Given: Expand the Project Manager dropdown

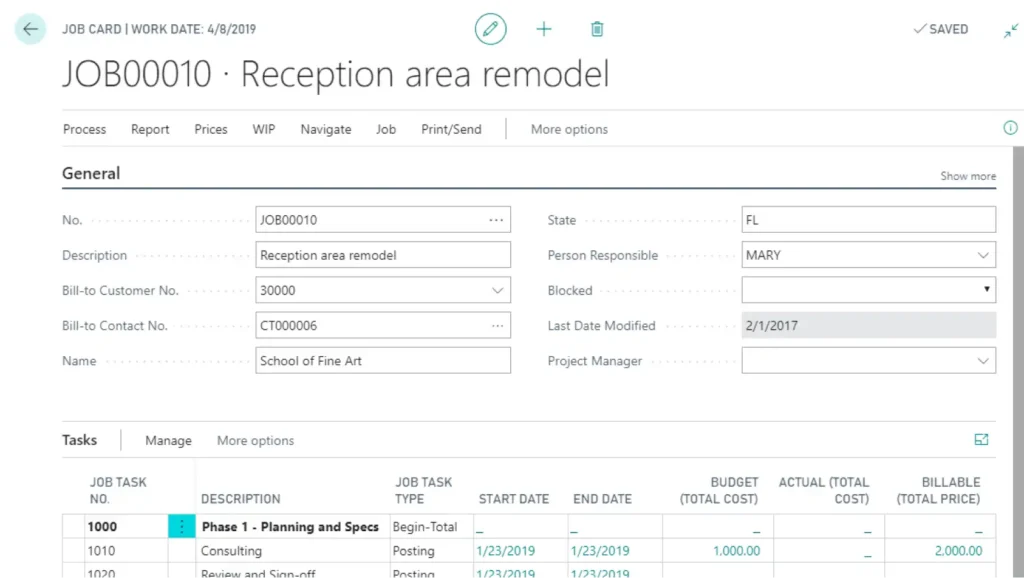Looking at the screenshot, I should point(982,361).
